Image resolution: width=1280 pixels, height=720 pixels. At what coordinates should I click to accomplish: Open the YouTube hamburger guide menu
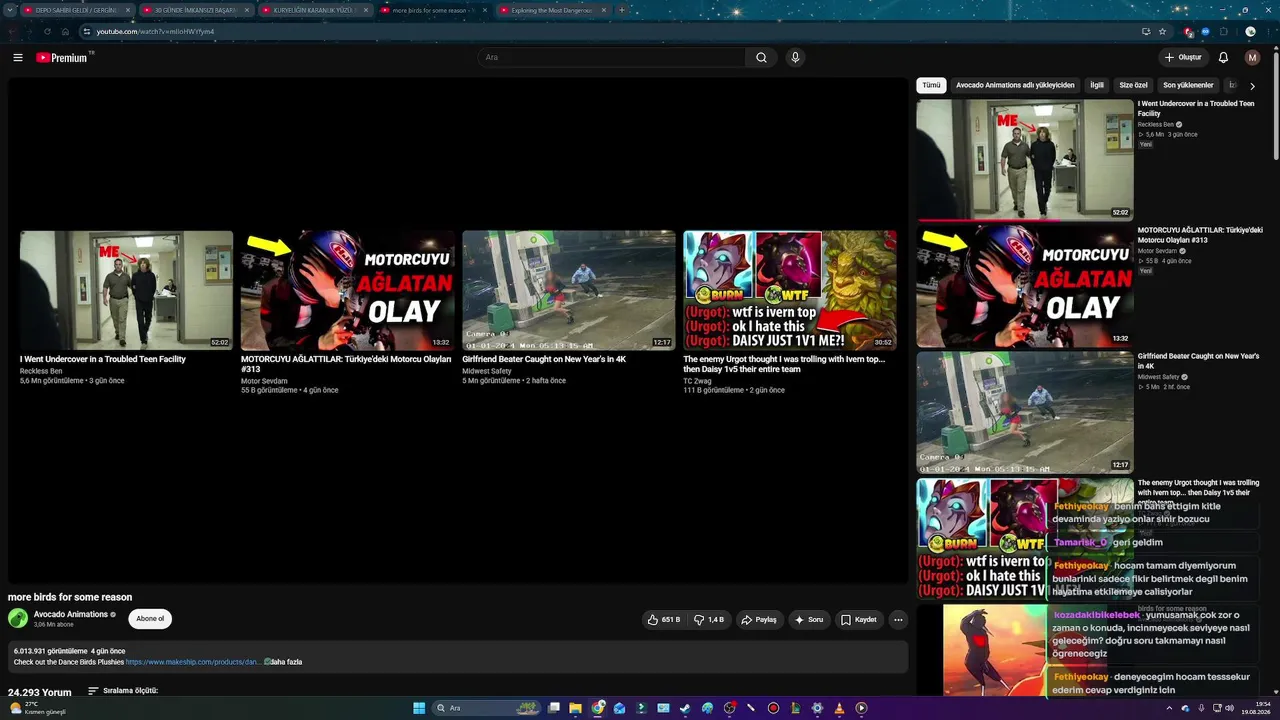pyautogui.click(x=18, y=58)
